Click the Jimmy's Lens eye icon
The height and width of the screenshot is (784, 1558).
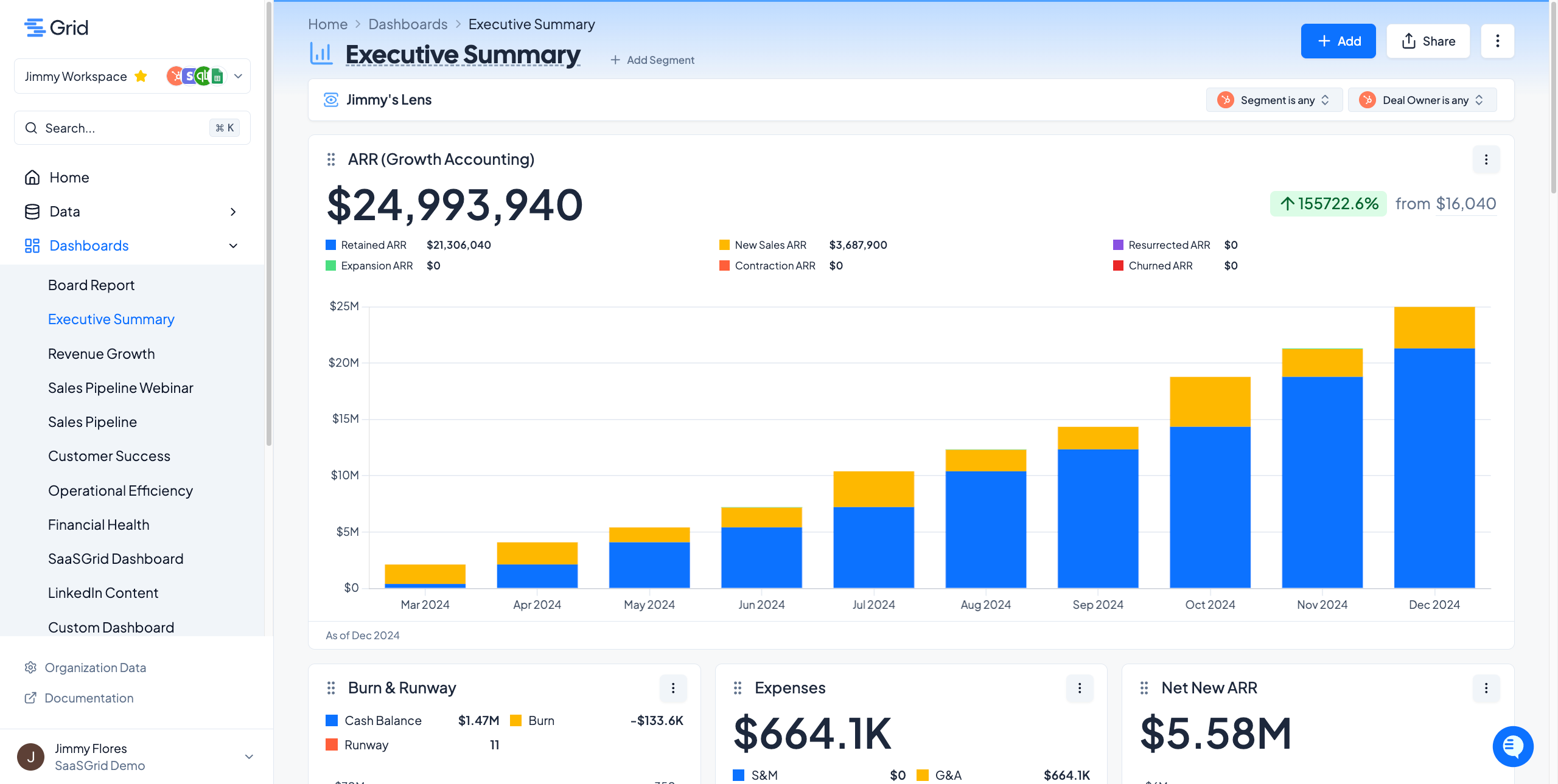coord(330,100)
